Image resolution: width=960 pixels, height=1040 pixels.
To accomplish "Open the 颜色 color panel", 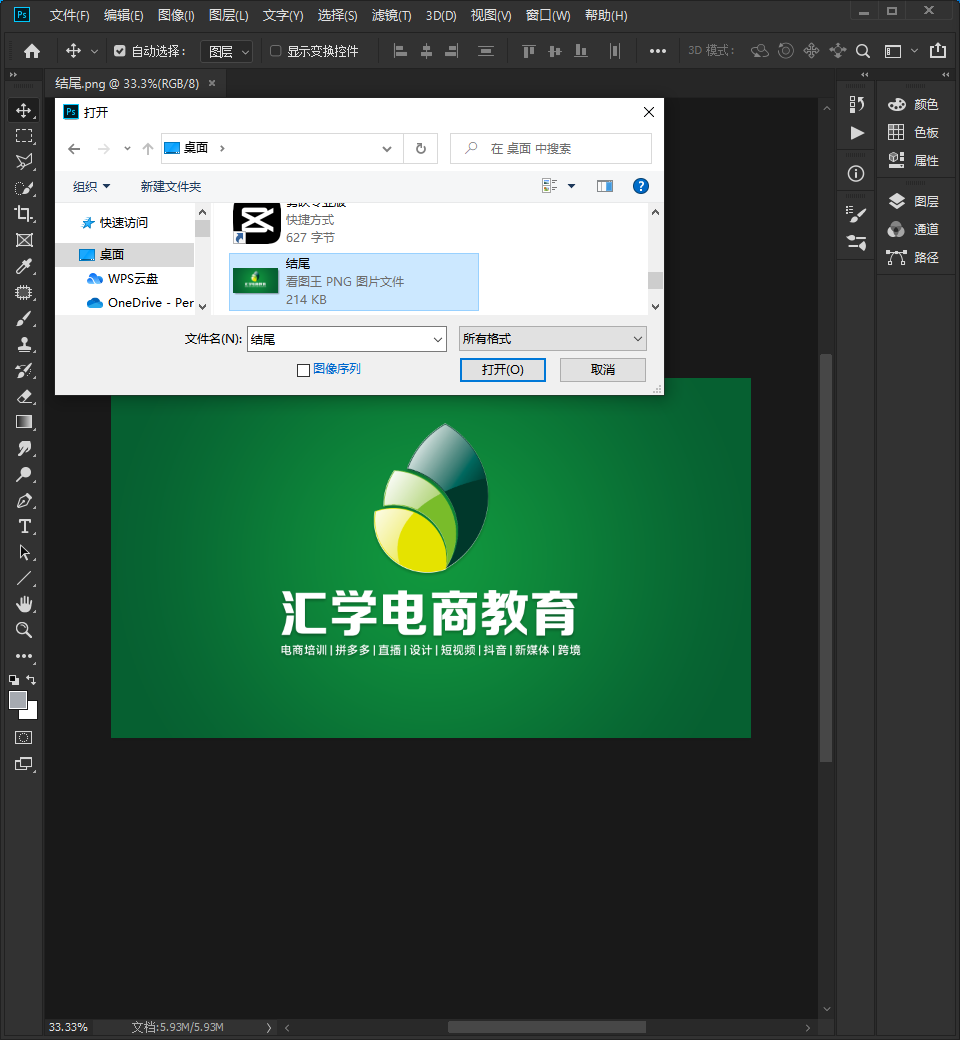I will coord(913,105).
